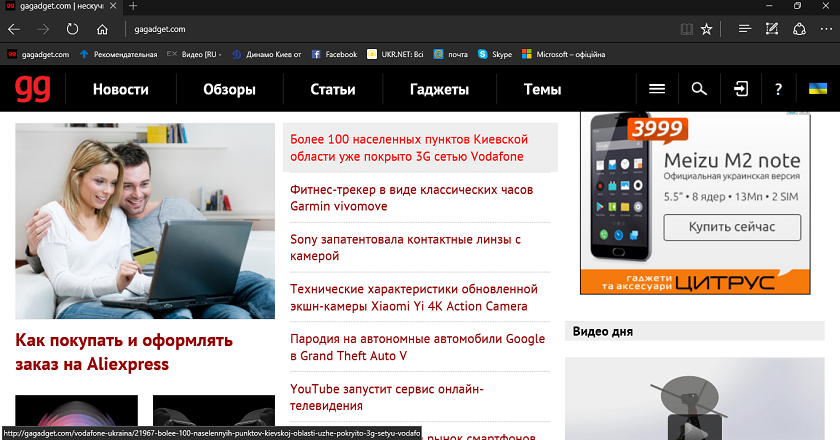Open the Aliexpress article couple thumbnail
Image resolution: width=840 pixels, height=440 pixels.
coord(145,221)
